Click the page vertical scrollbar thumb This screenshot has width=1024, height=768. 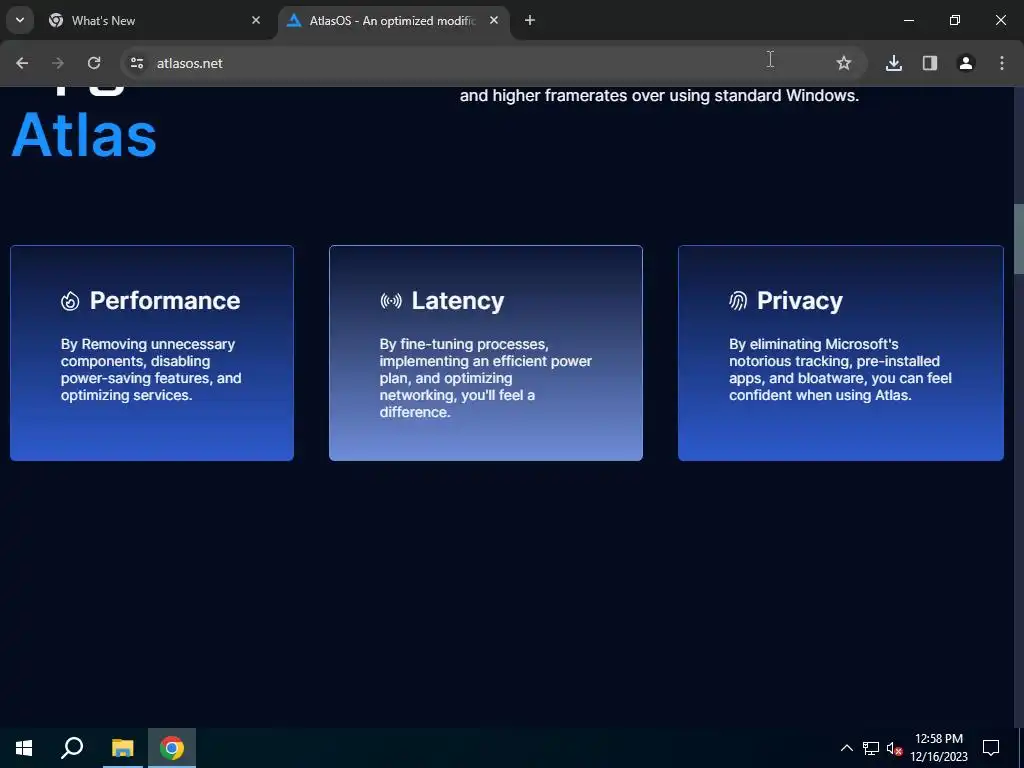click(x=1018, y=239)
